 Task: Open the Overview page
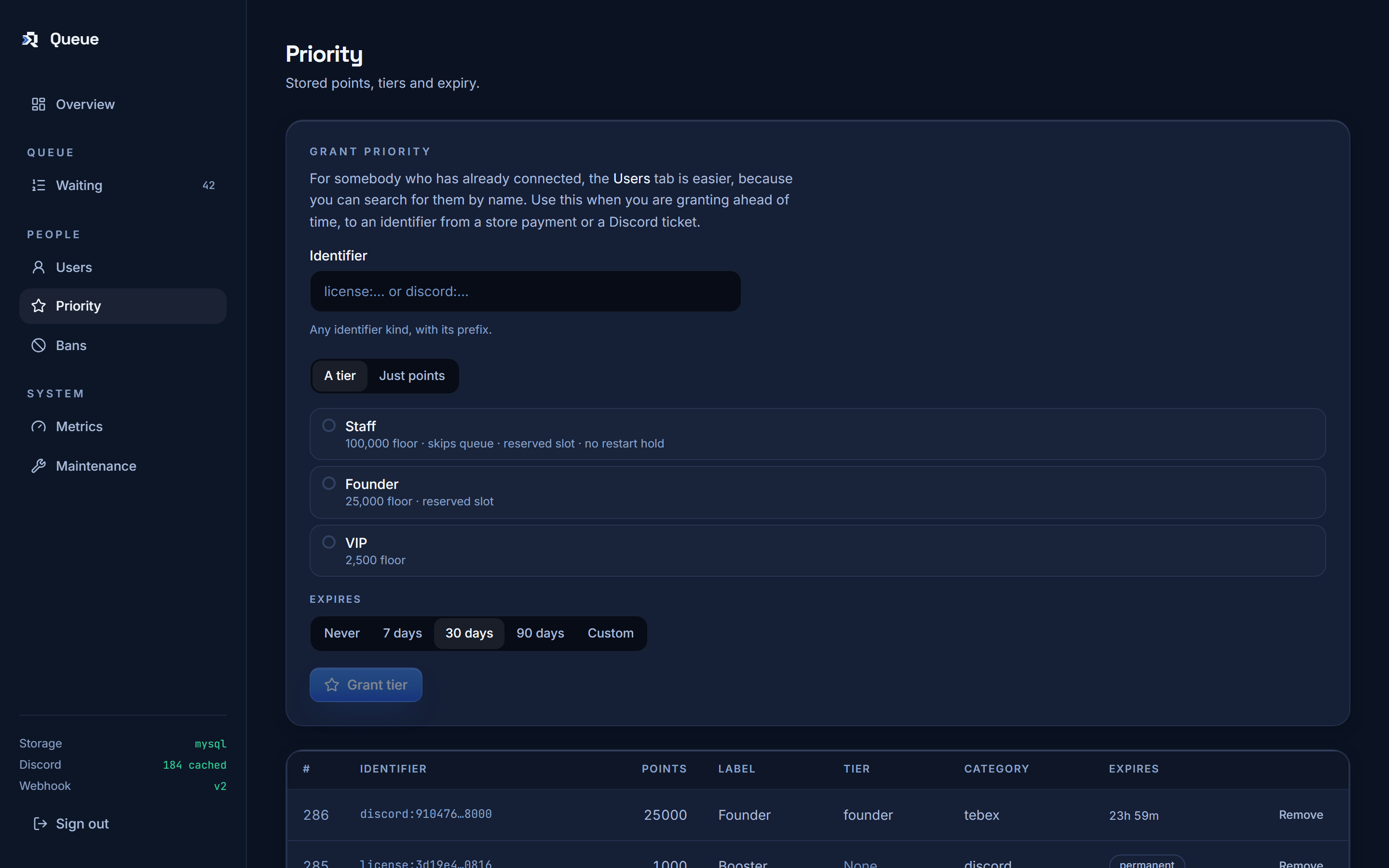tap(123, 105)
